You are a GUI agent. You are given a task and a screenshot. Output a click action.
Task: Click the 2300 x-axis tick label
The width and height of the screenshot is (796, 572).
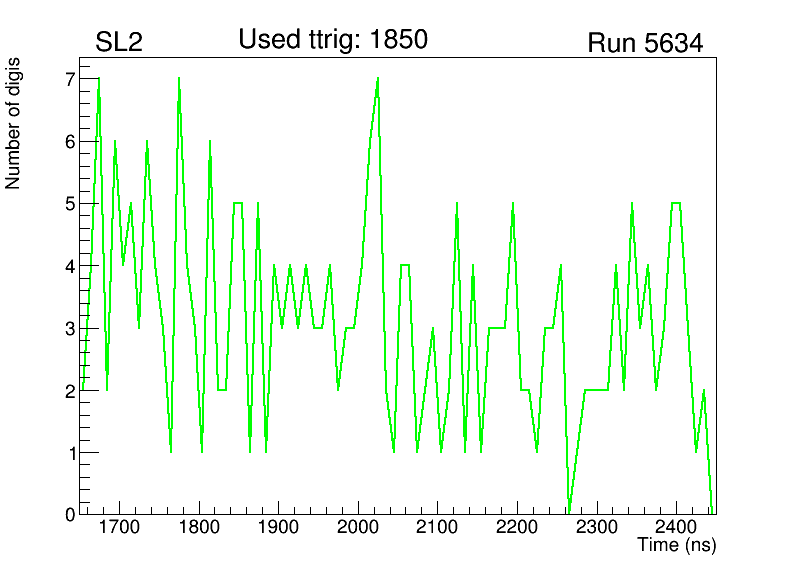coord(597,527)
